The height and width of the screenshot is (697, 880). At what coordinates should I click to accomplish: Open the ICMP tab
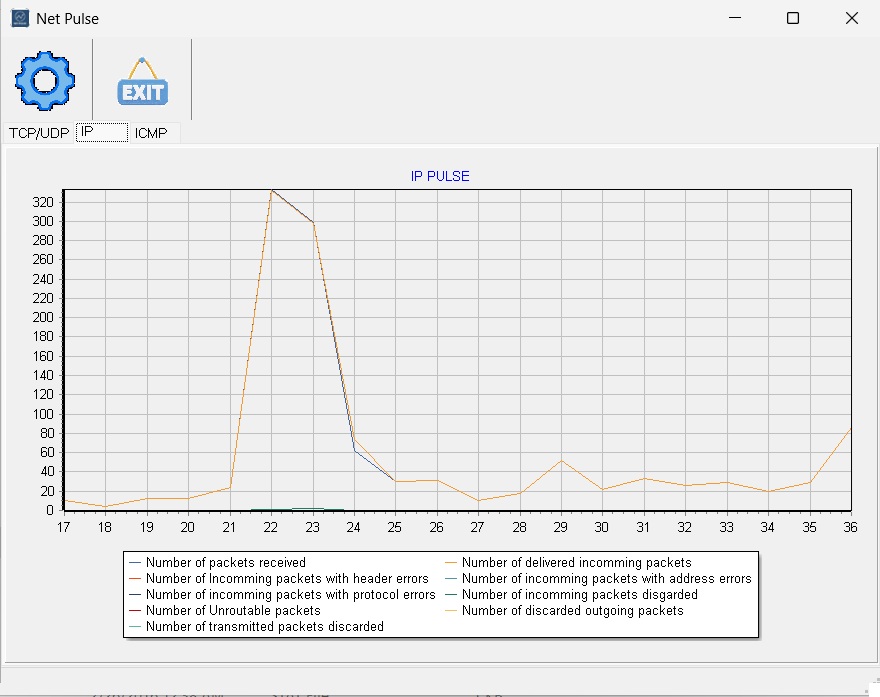click(152, 133)
